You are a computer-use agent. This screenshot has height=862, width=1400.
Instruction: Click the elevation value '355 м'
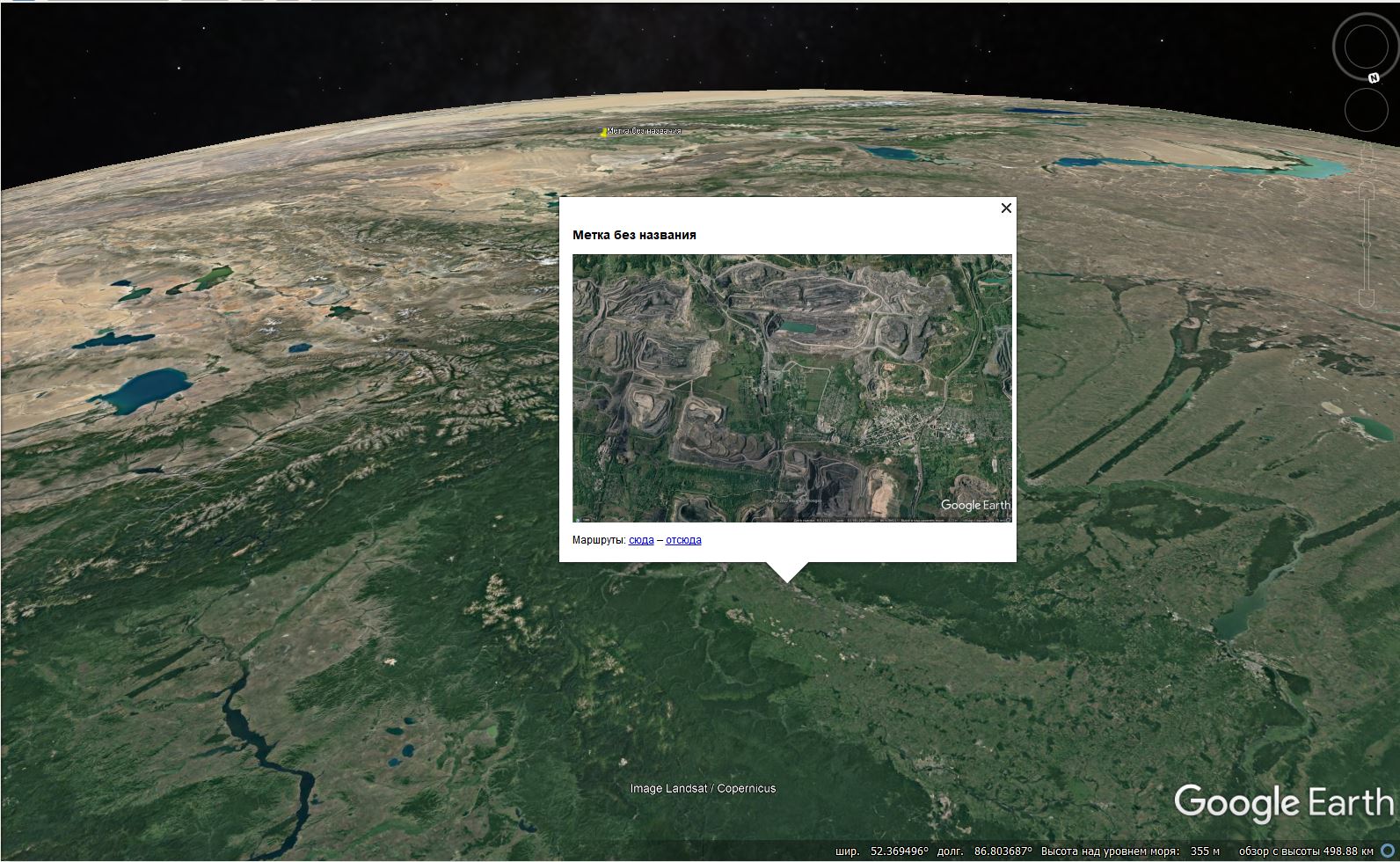click(1205, 851)
